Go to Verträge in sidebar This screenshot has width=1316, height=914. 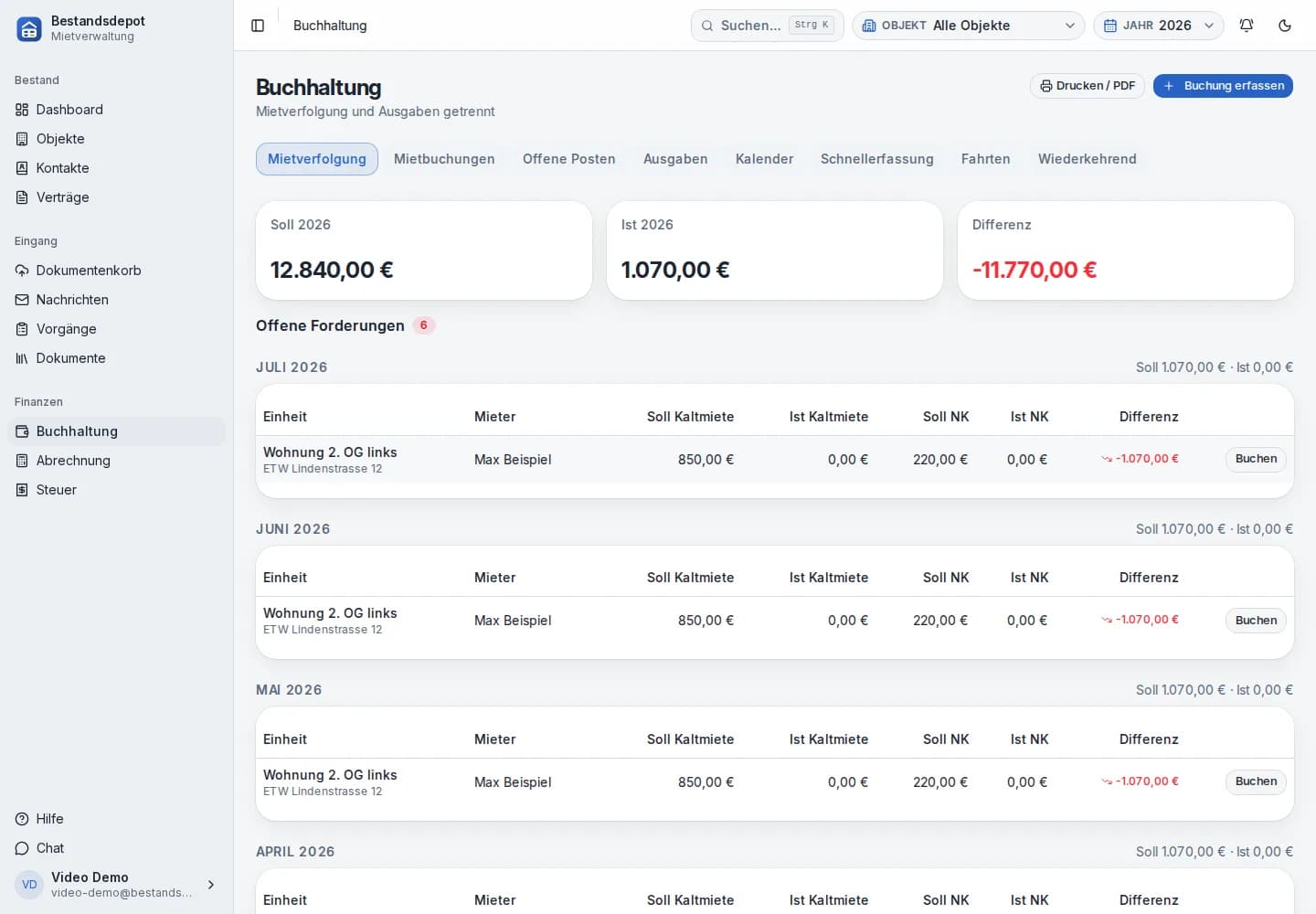(x=116, y=197)
